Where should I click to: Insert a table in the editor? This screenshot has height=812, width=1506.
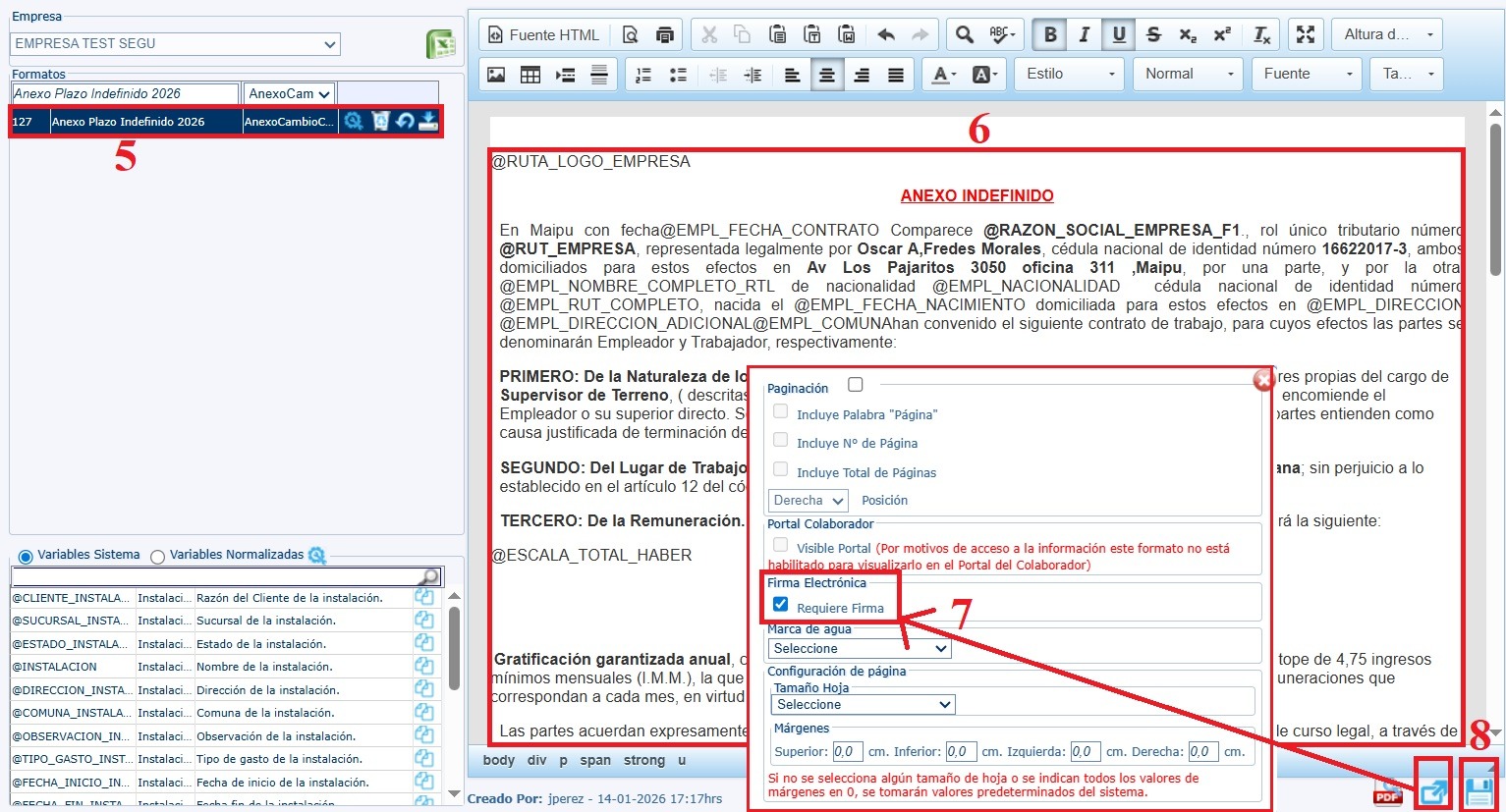point(530,75)
